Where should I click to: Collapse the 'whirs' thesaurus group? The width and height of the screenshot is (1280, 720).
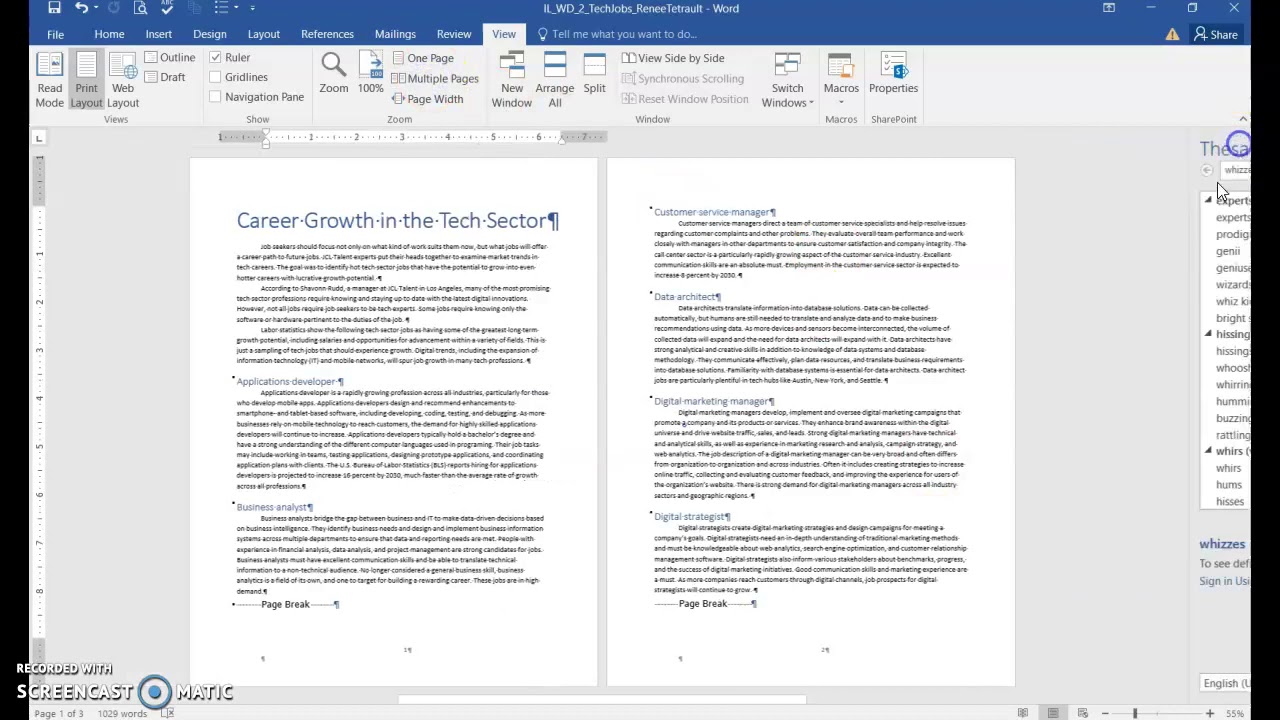tap(1208, 451)
